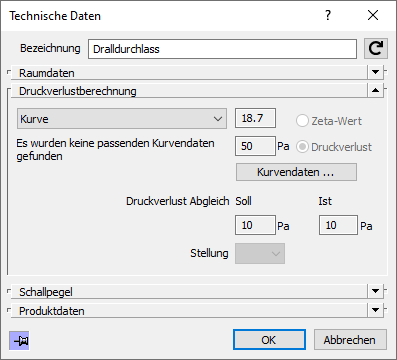Click the Bezeichnung field containing Dralldurchlass

[222, 49]
